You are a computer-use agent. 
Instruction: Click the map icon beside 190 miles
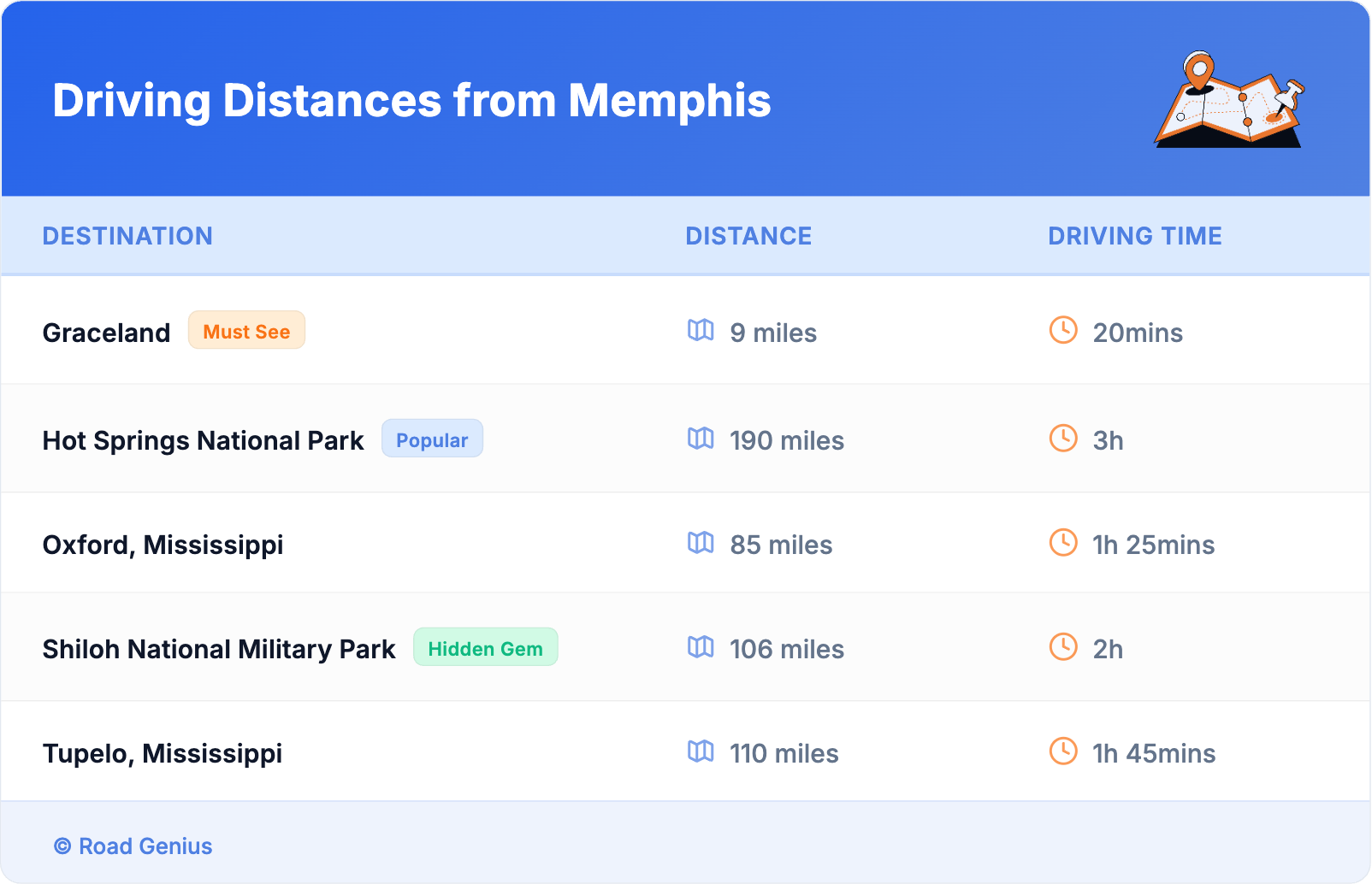[701, 439]
